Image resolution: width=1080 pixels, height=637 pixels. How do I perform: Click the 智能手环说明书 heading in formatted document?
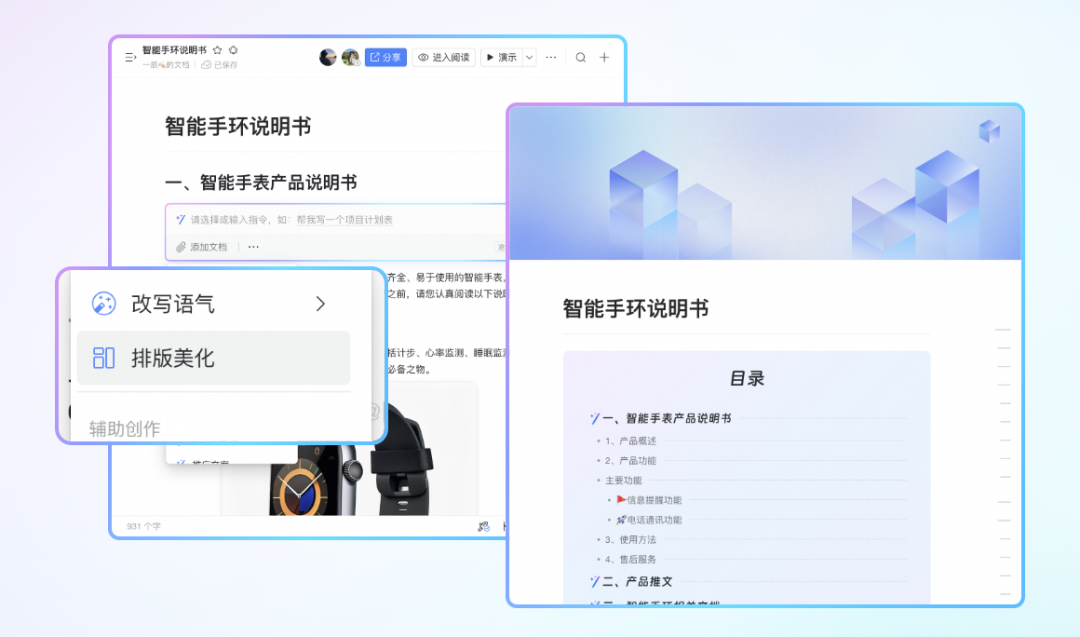636,309
